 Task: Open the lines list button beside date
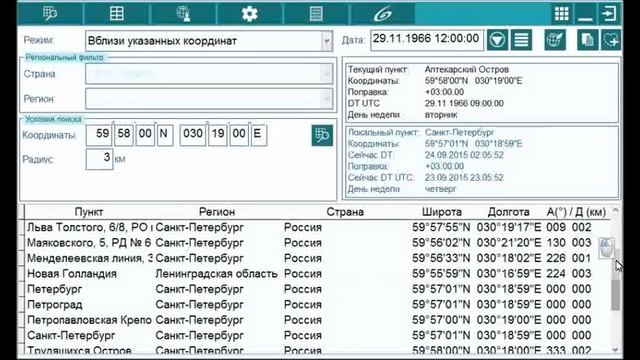tap(521, 40)
